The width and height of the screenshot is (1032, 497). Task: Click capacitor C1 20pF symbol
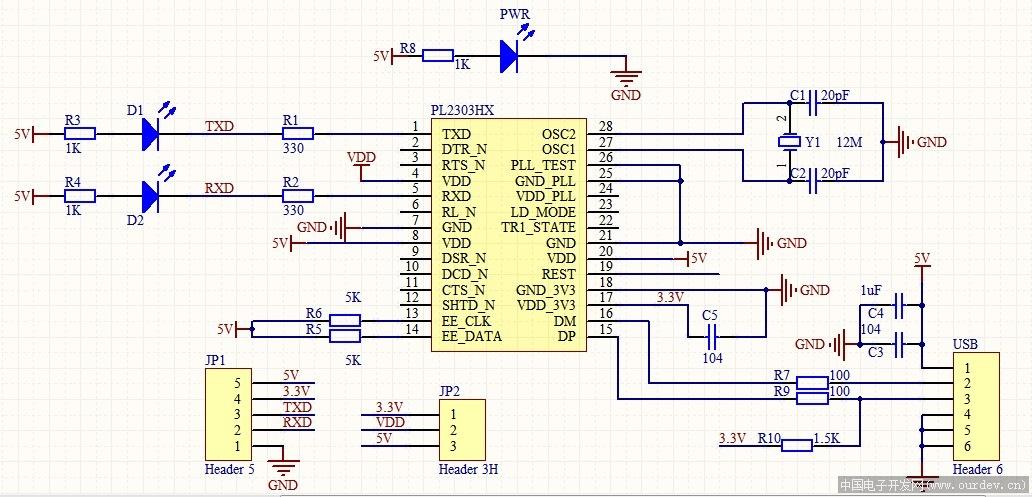pos(812,103)
